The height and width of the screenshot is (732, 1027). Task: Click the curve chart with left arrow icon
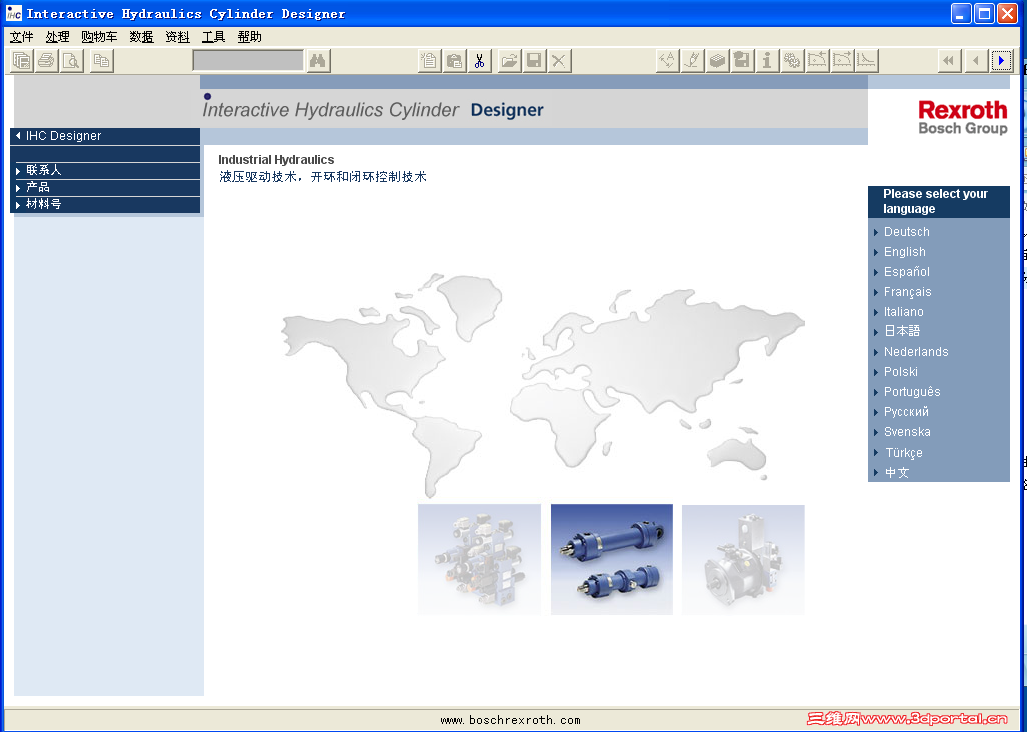(817, 61)
